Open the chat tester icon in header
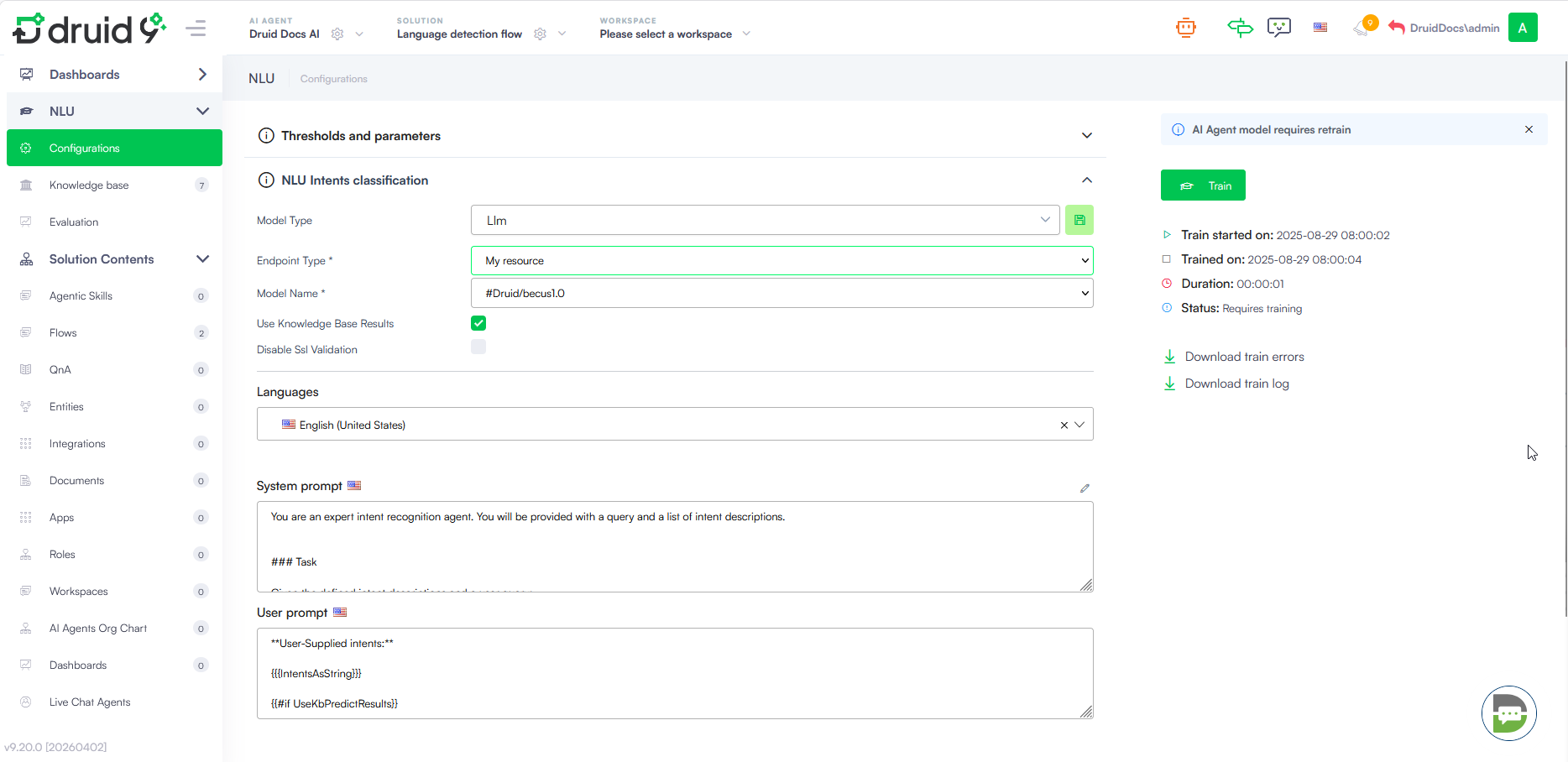Viewport: 1568px width, 762px height. tap(1278, 28)
